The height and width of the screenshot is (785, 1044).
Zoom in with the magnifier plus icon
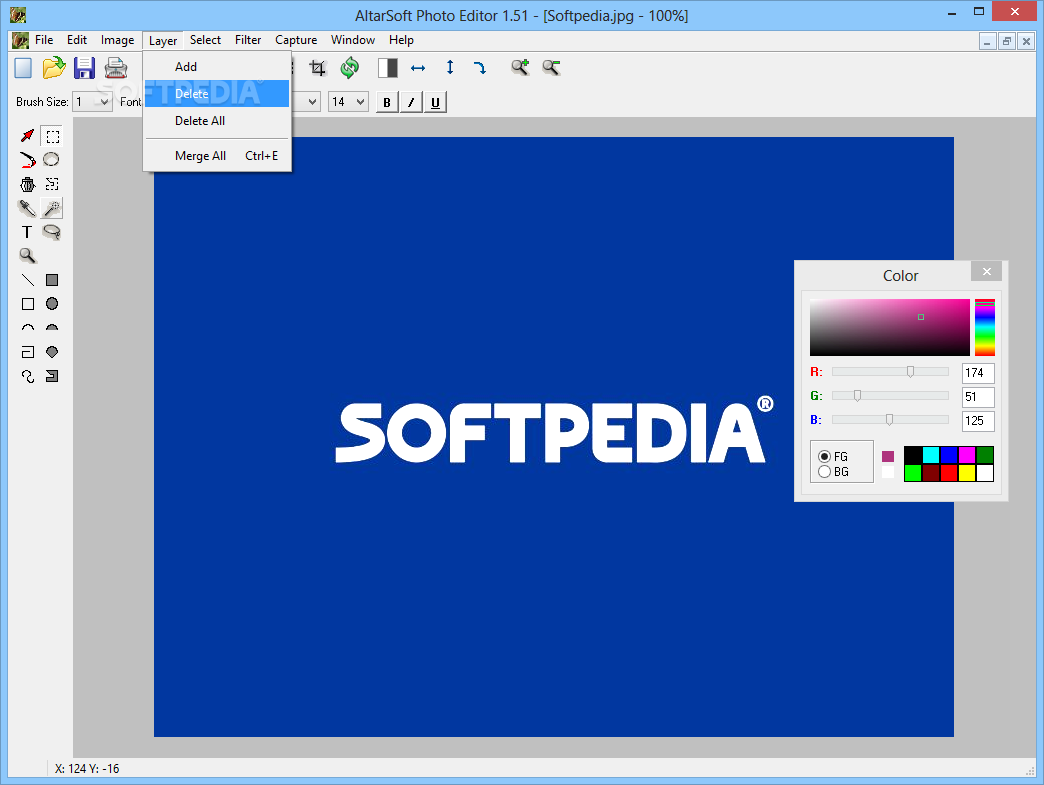click(520, 67)
